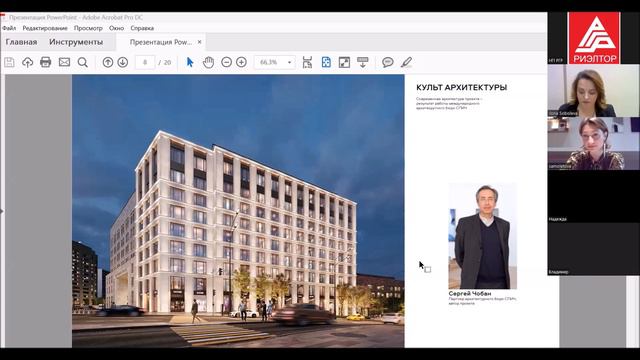Switch to the Главная tab
Screen dimensions: 640x360
(x=21, y=42)
